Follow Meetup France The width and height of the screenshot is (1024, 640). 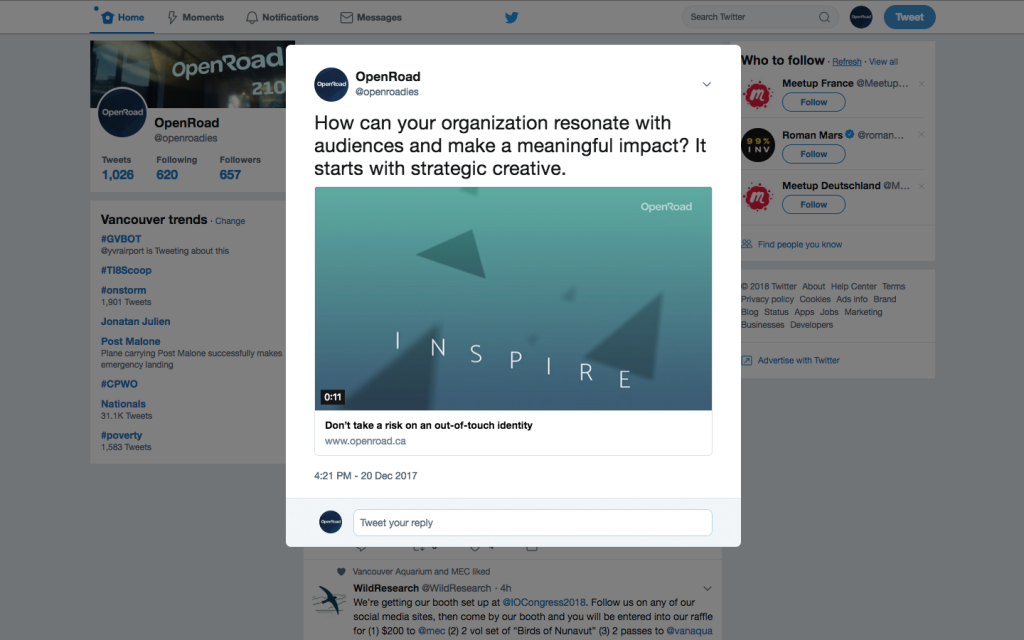pyautogui.click(x=814, y=102)
